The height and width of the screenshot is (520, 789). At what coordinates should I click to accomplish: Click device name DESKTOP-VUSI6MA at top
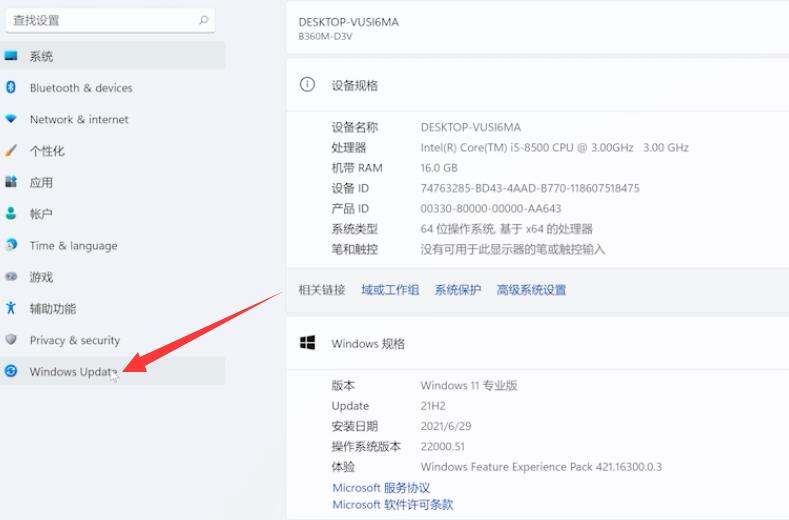[348, 22]
